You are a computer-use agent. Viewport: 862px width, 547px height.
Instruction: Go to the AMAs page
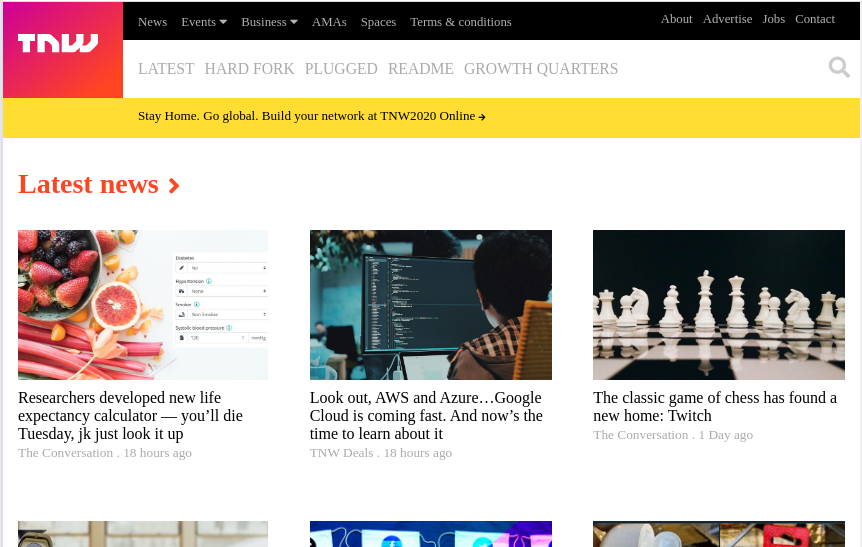329,22
